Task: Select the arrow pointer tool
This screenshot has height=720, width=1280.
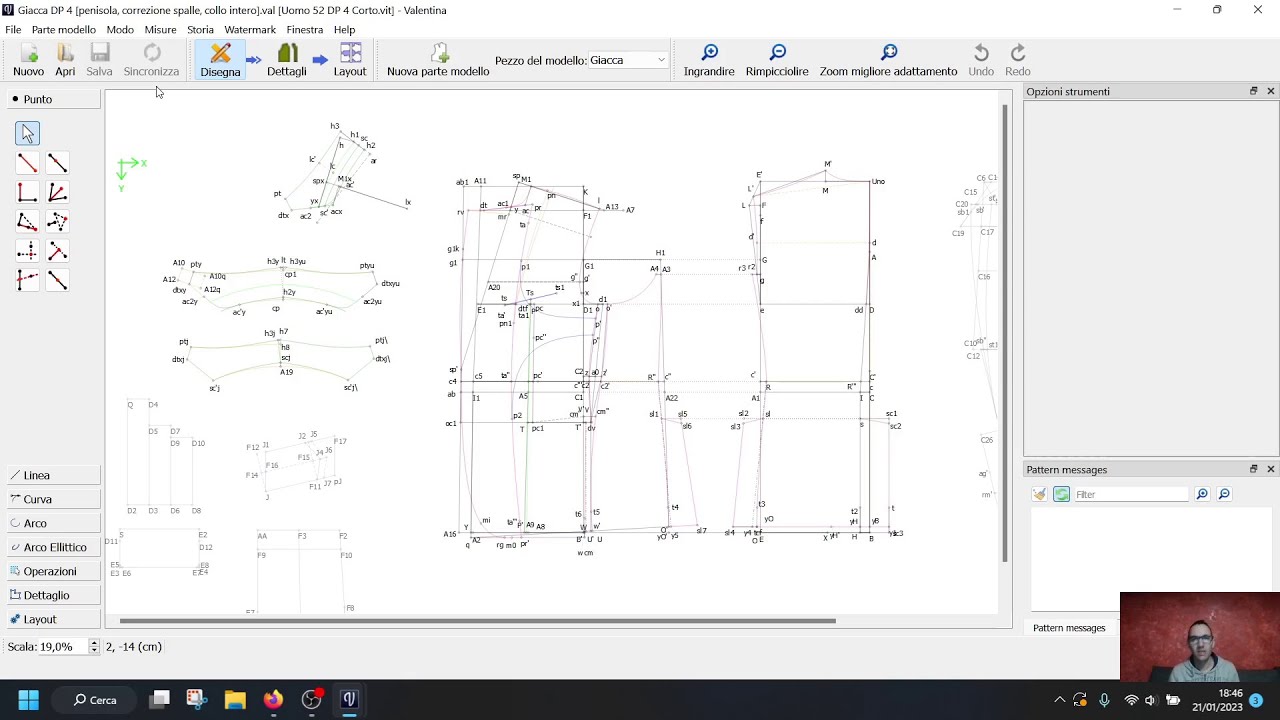Action: pos(27,133)
